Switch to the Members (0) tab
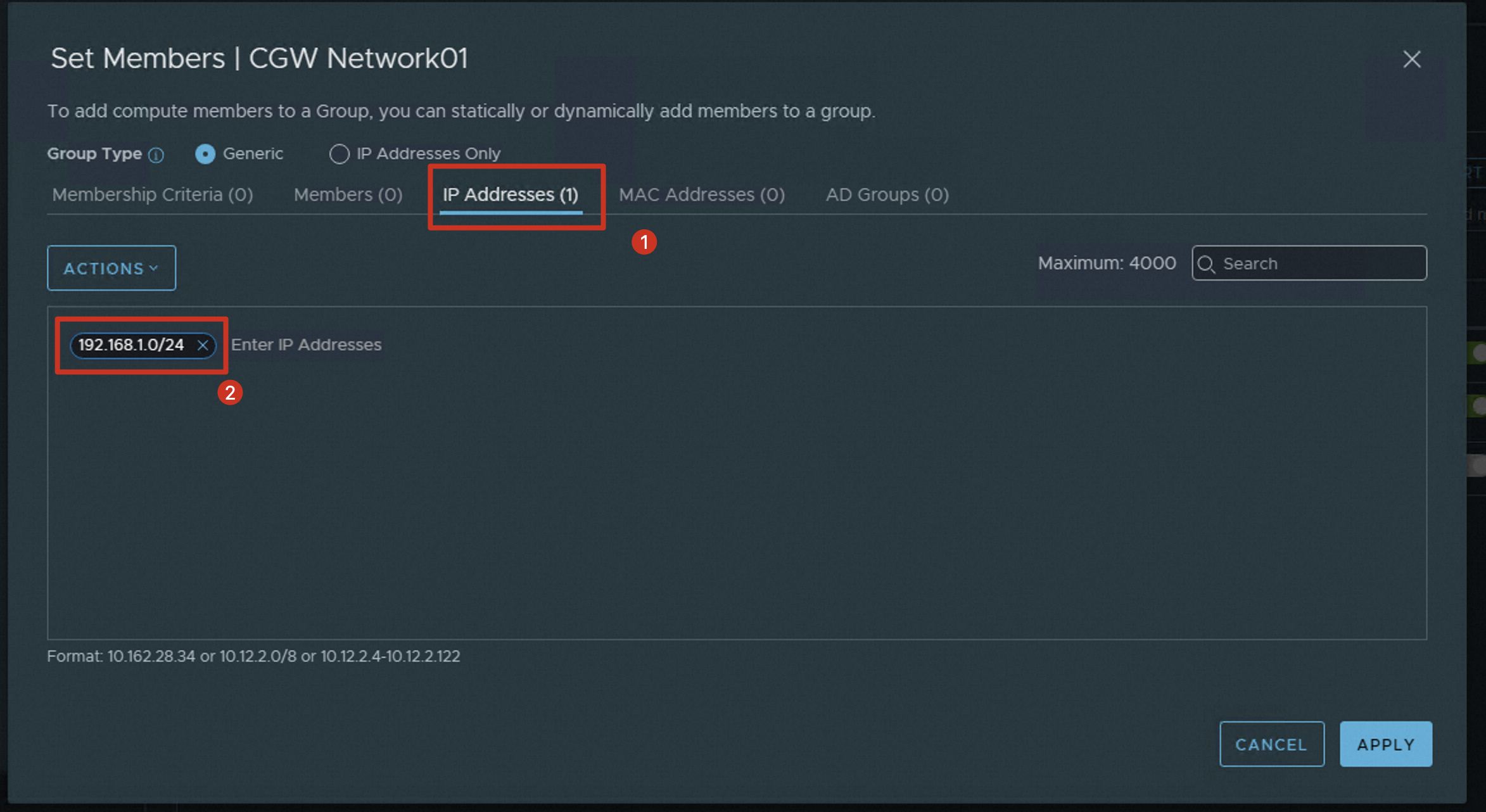1486x812 pixels. 348,194
